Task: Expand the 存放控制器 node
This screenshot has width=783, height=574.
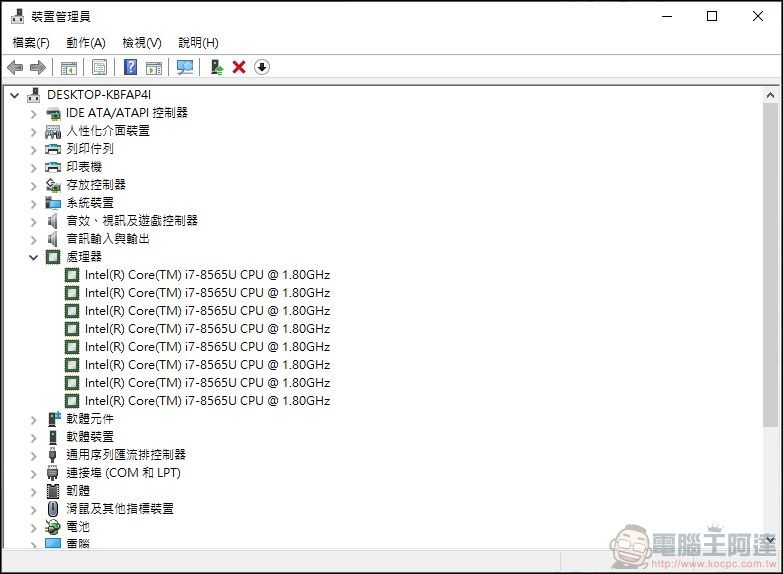Action: pyautogui.click(x=33, y=186)
